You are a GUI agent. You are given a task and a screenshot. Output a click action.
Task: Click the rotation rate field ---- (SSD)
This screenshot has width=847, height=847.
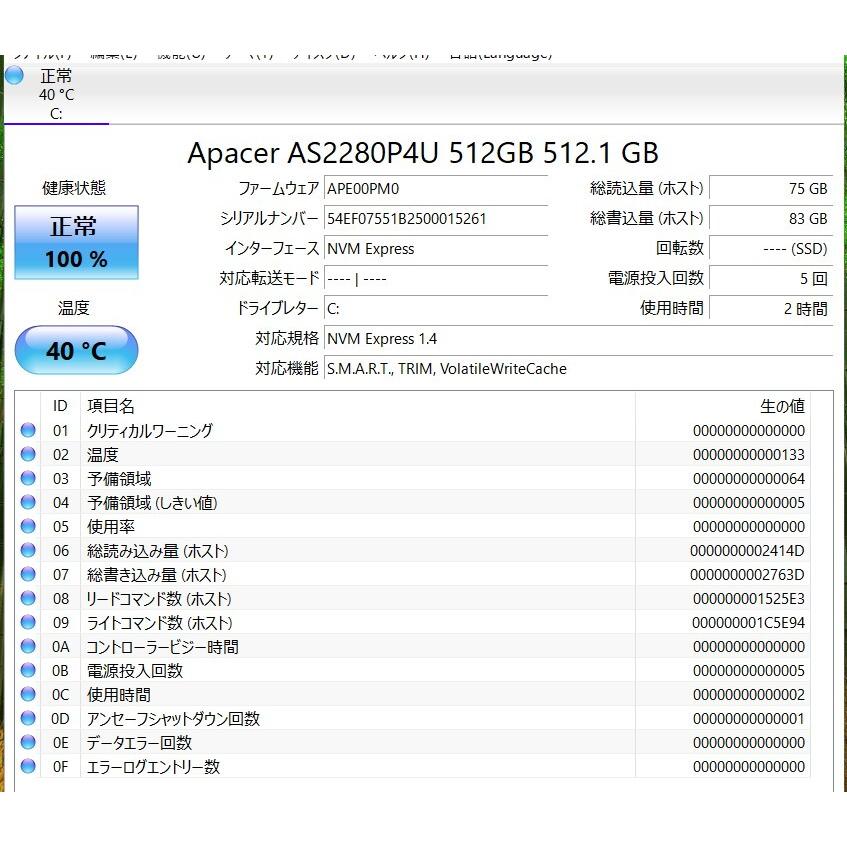pyautogui.click(x=771, y=249)
